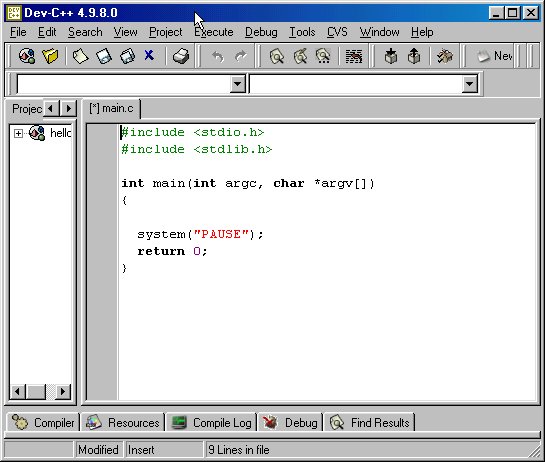
Task: Switch to the Find Results tab
Action: 369,423
